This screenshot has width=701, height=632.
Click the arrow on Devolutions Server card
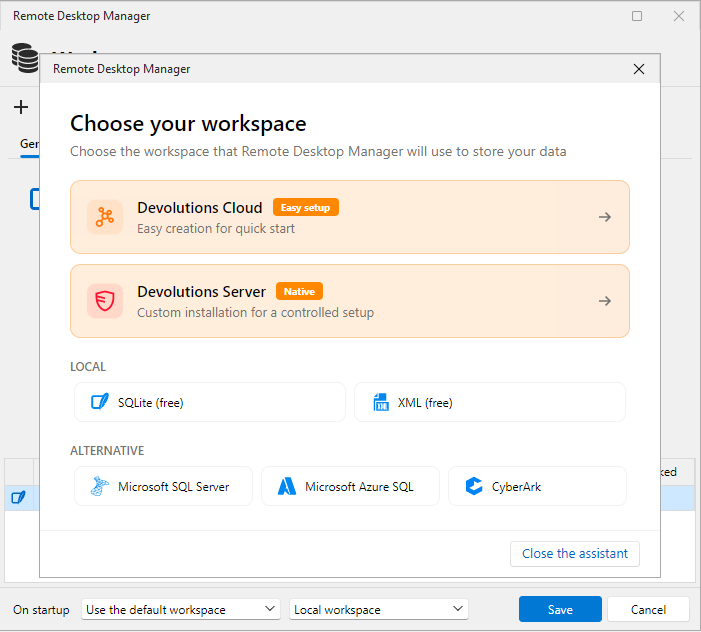pos(605,301)
